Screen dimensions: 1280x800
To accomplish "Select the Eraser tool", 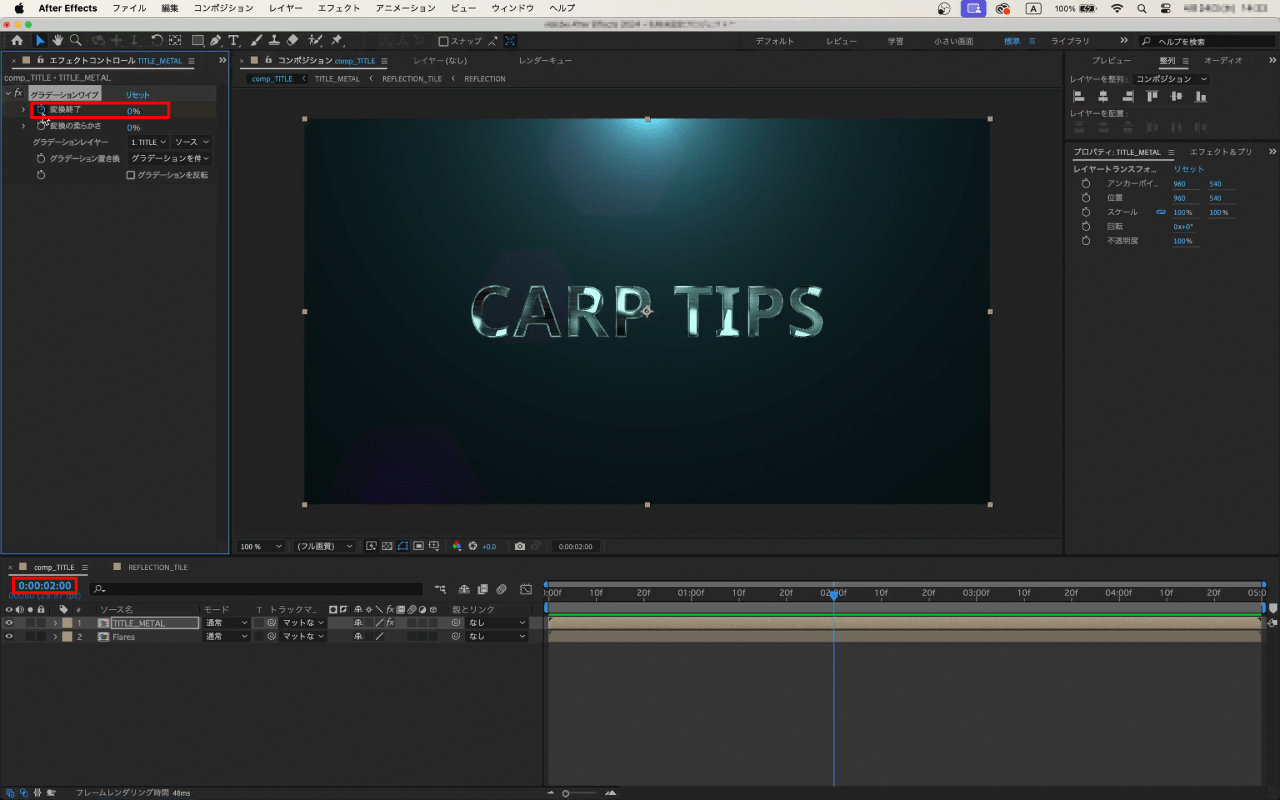I will point(292,41).
